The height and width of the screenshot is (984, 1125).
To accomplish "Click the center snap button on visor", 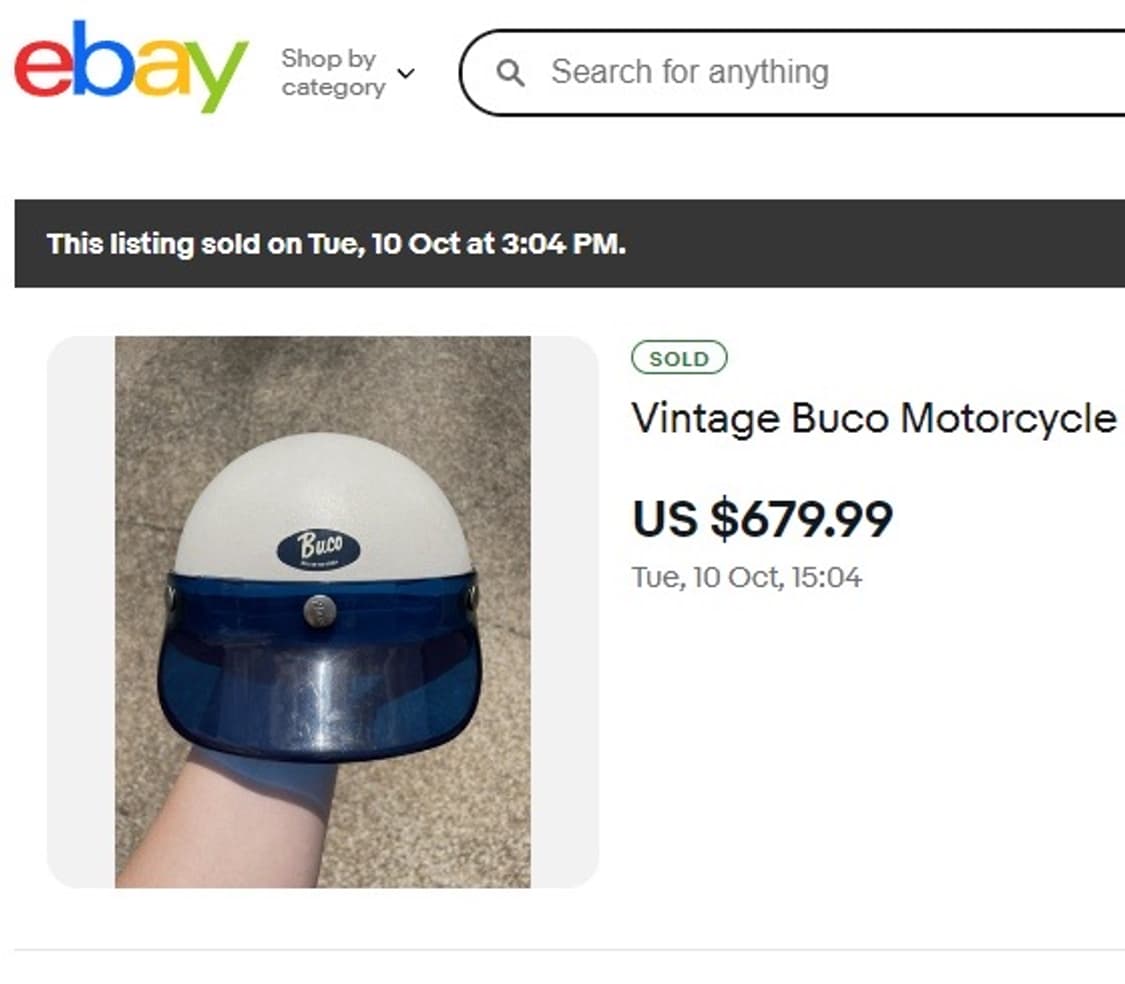I will point(319,609).
